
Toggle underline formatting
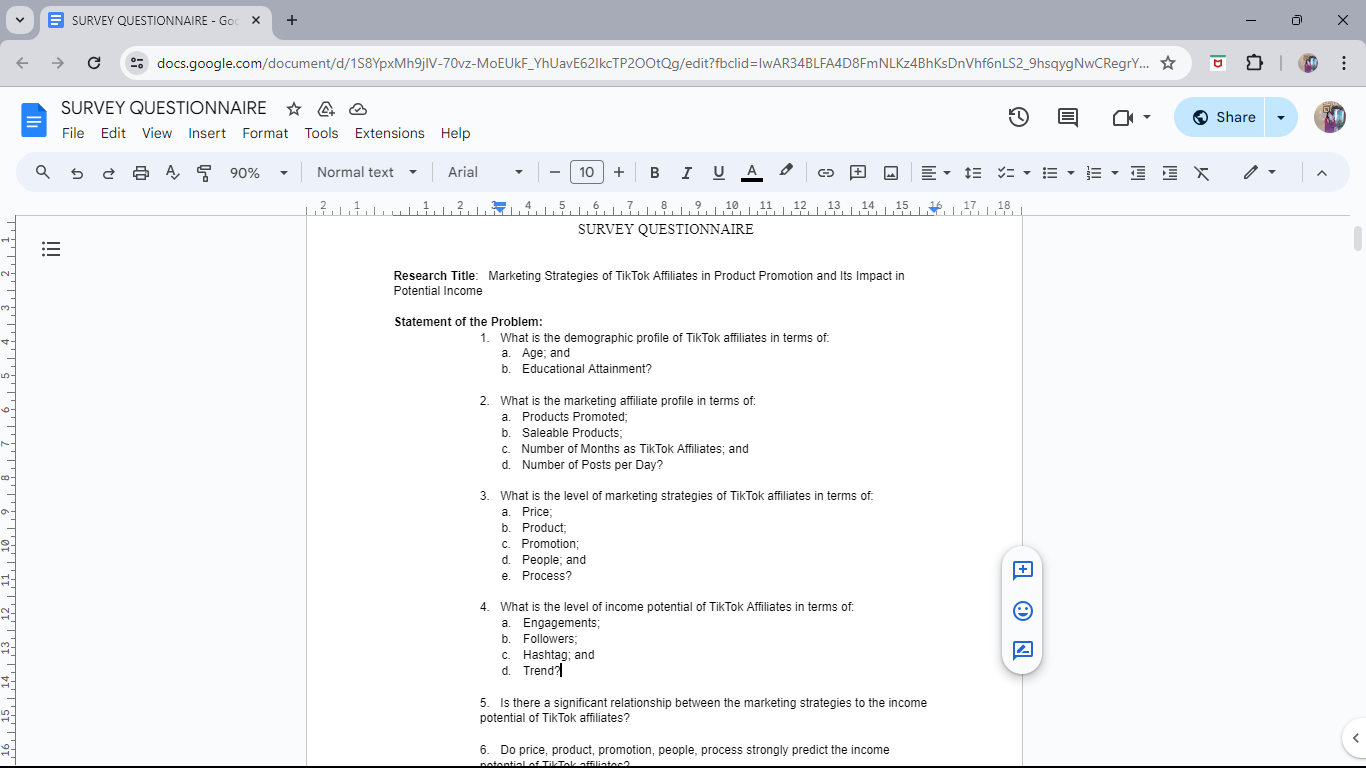coord(718,173)
